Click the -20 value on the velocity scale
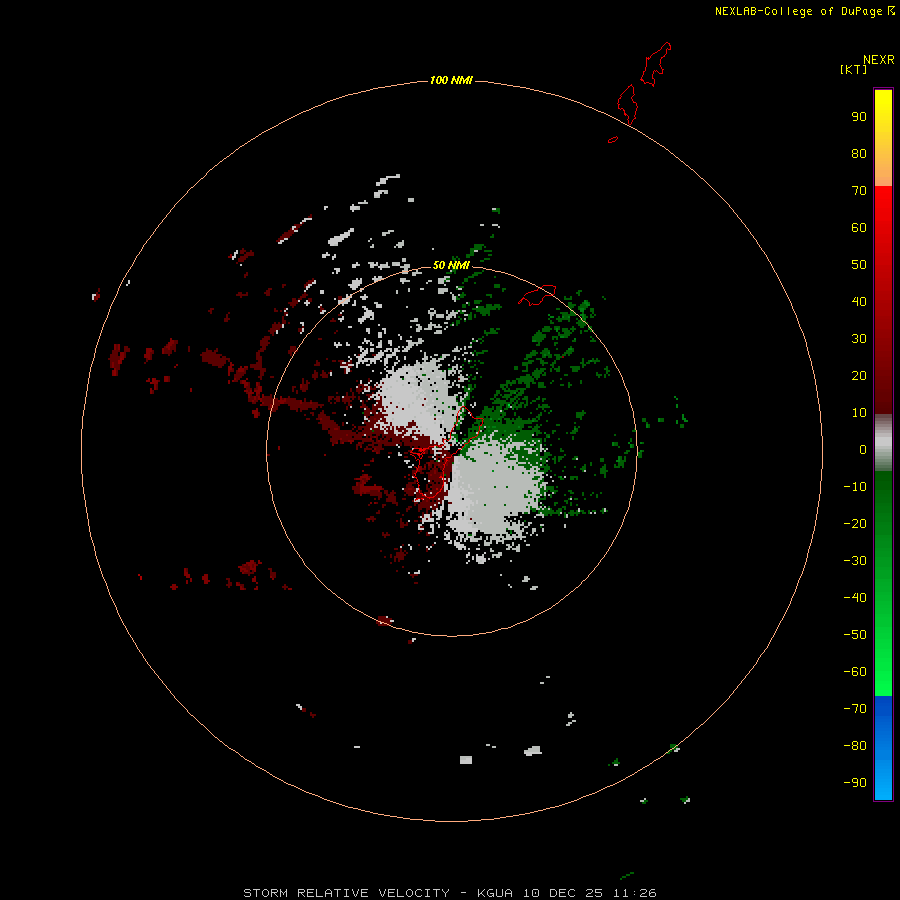 click(855, 524)
